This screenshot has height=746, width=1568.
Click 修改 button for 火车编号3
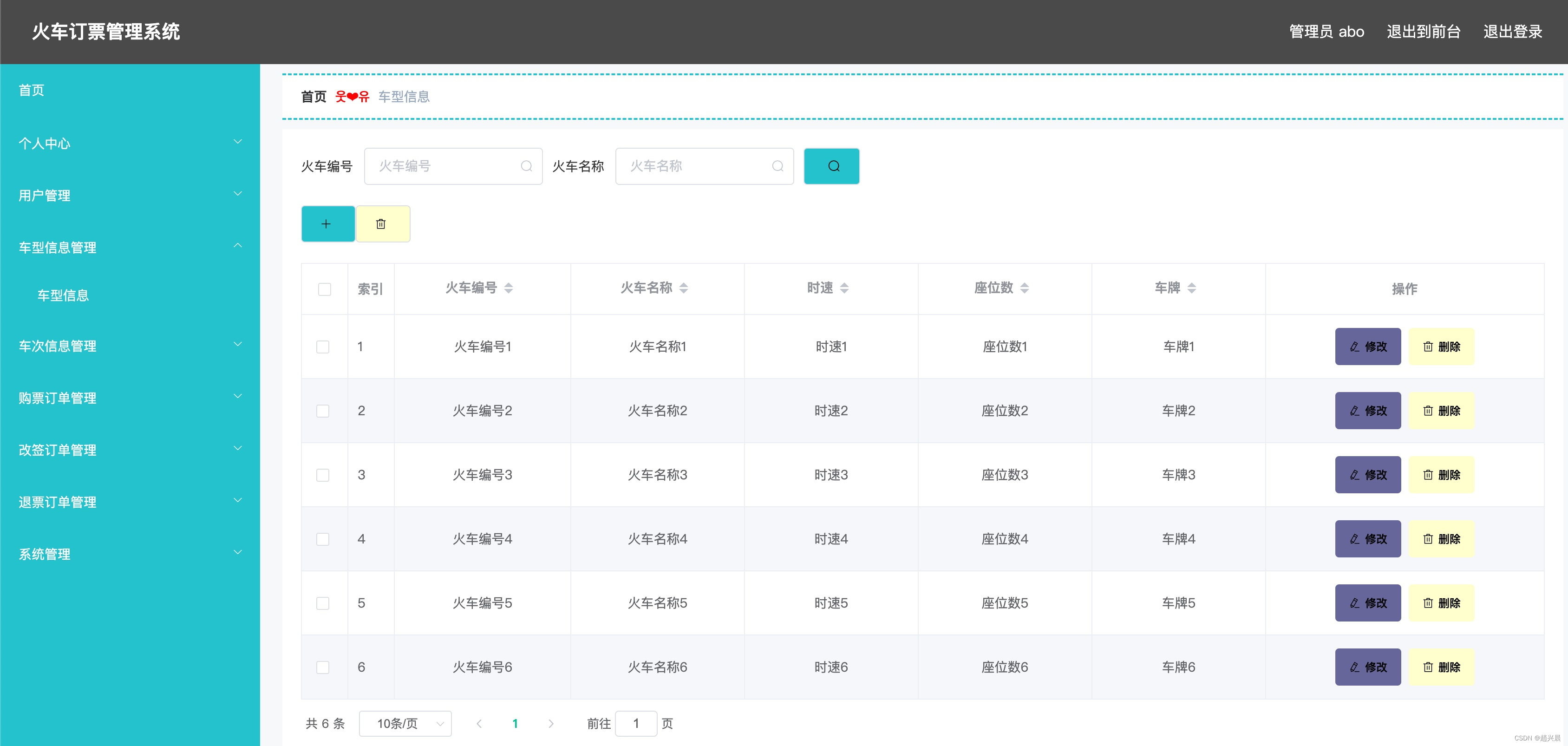(x=1367, y=475)
